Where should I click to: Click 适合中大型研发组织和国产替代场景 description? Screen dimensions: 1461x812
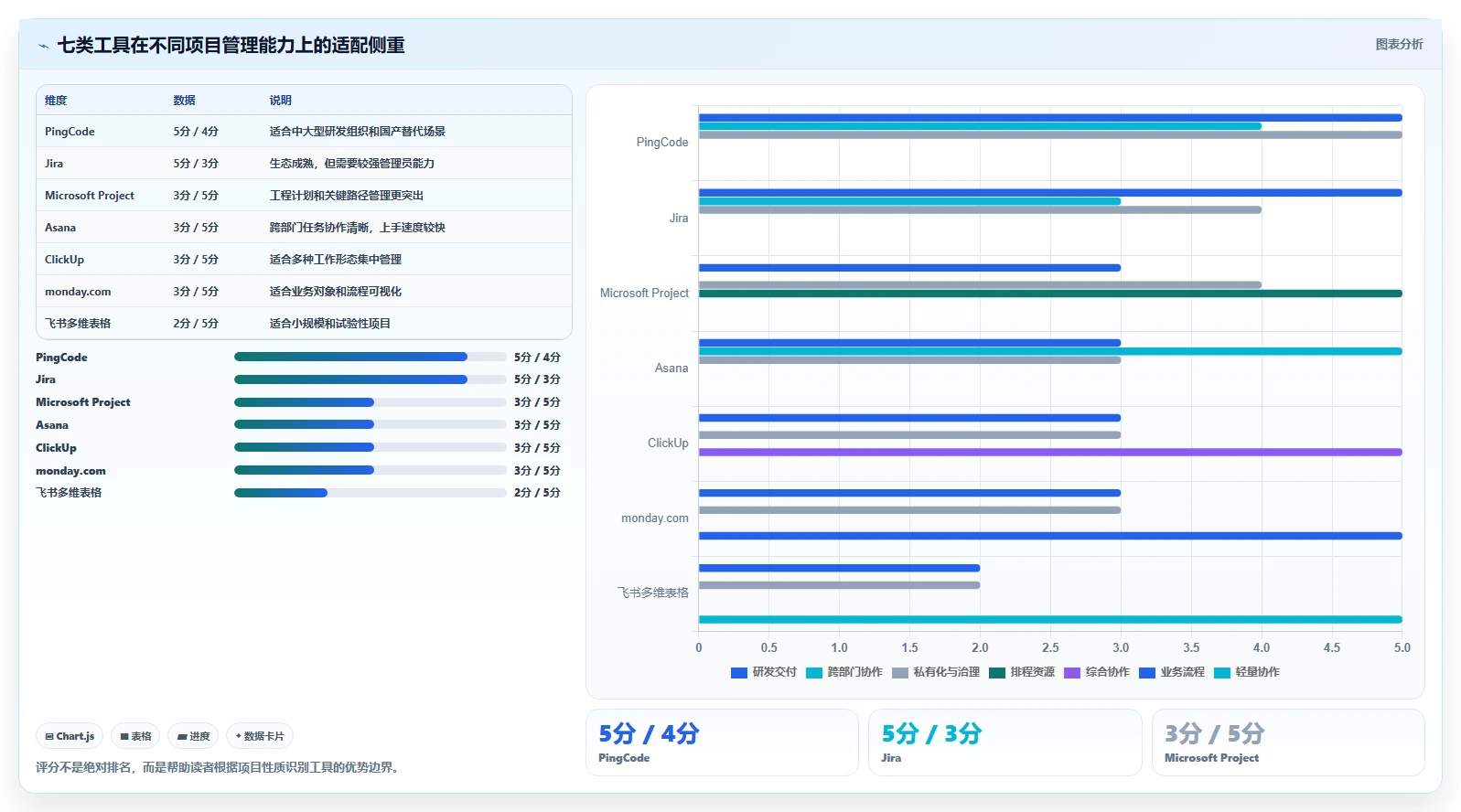click(x=357, y=132)
